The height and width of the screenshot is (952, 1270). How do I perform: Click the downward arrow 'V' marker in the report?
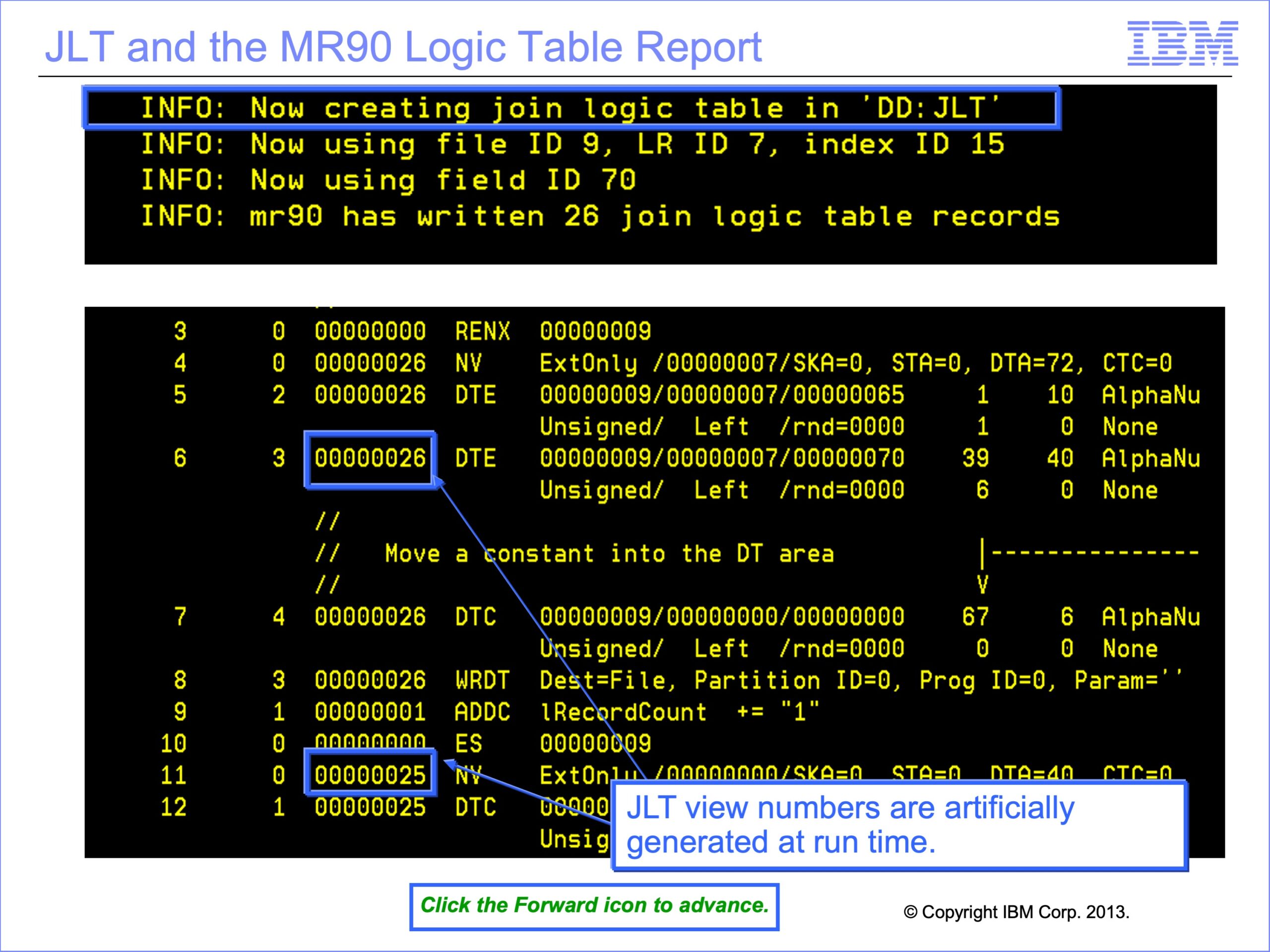pos(982,585)
